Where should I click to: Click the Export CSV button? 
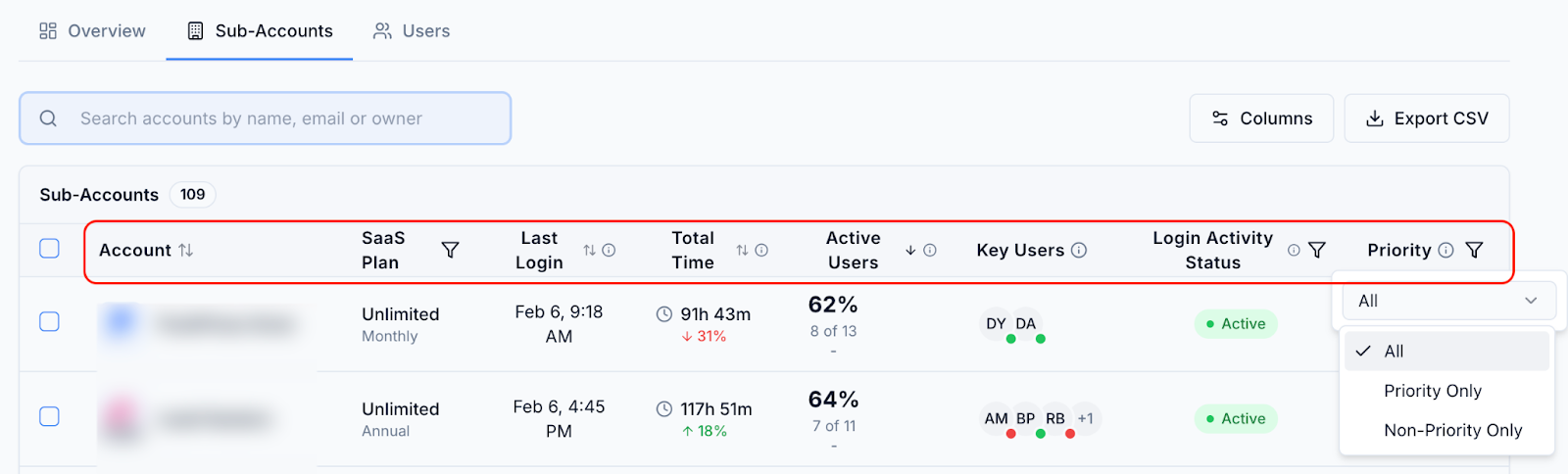(x=1427, y=118)
